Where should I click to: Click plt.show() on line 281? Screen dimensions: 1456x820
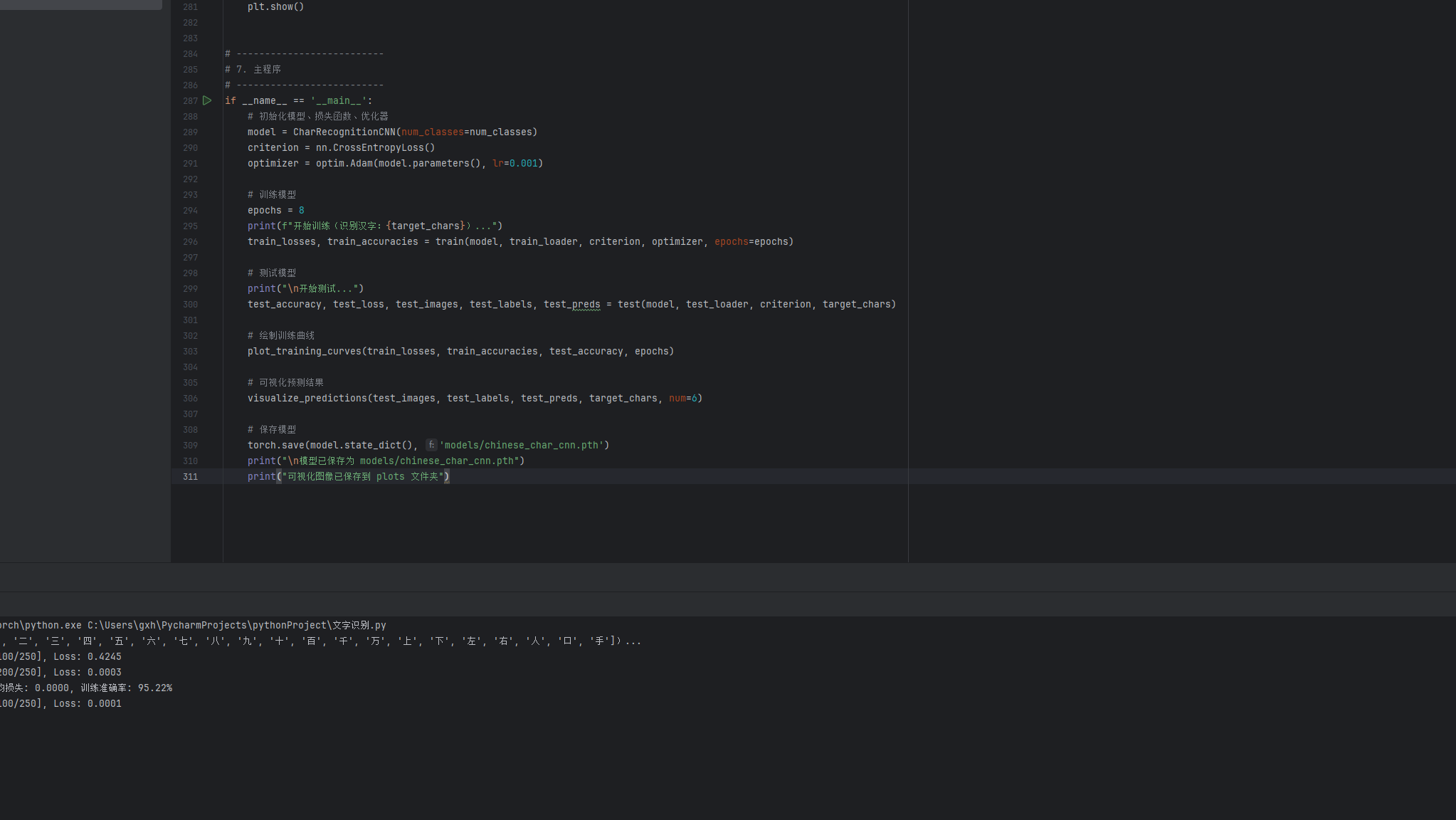275,7
